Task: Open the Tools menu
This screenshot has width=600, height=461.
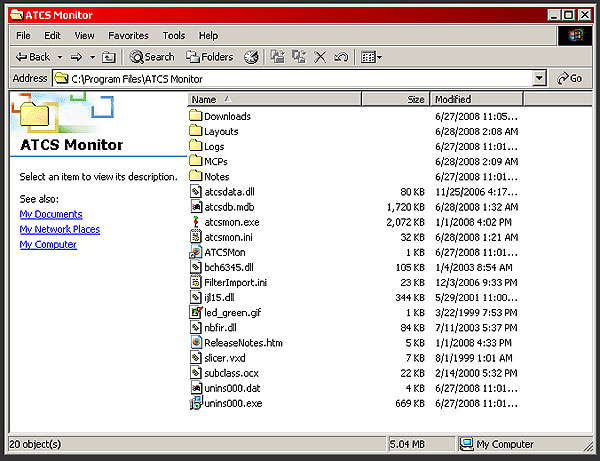Action: click(x=173, y=36)
